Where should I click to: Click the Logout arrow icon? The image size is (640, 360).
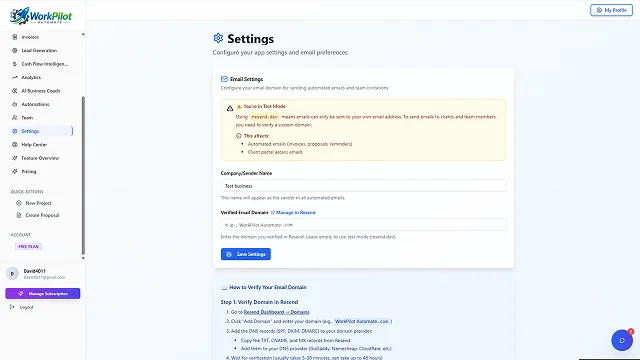pos(12,307)
